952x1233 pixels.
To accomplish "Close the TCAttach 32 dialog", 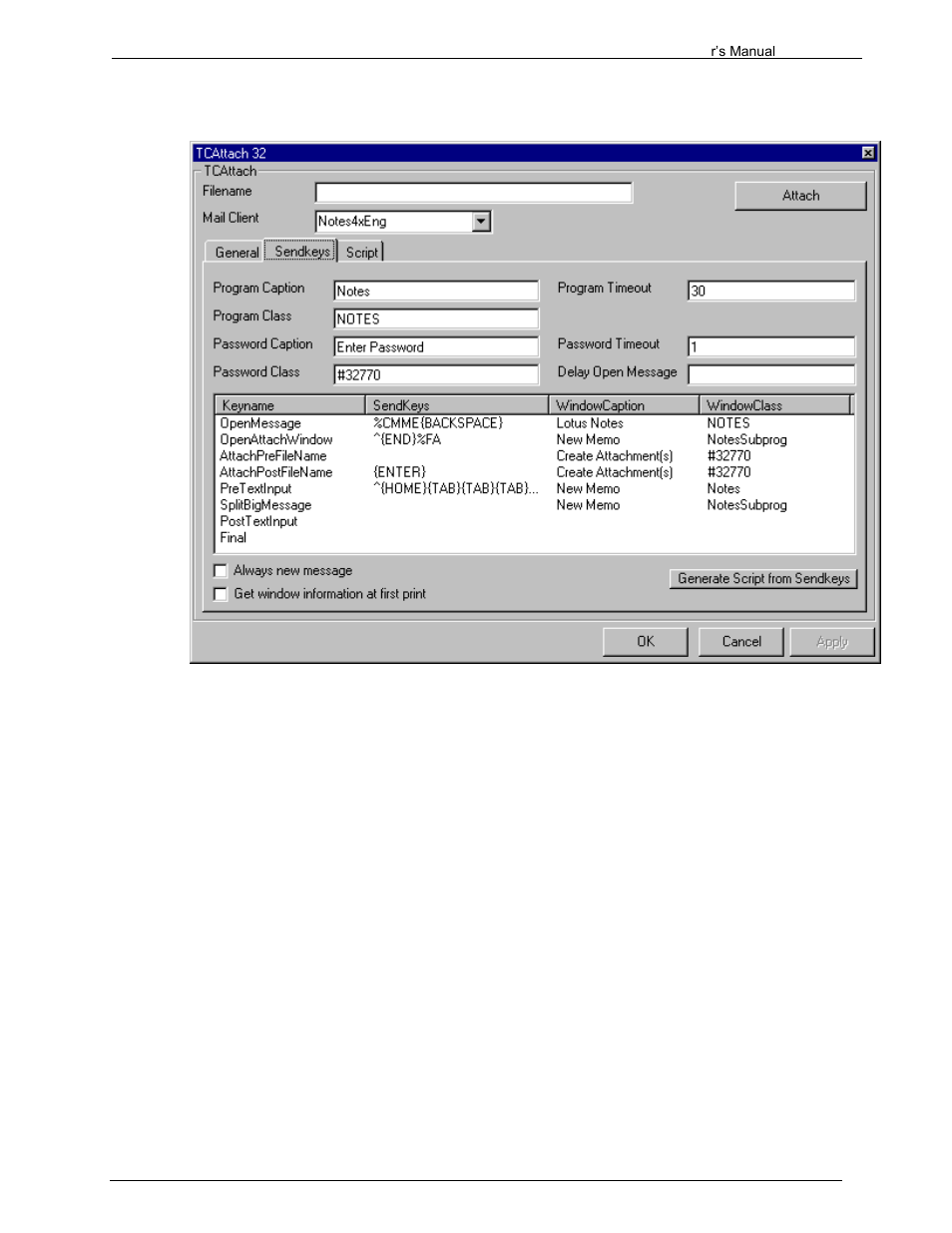I will [867, 153].
